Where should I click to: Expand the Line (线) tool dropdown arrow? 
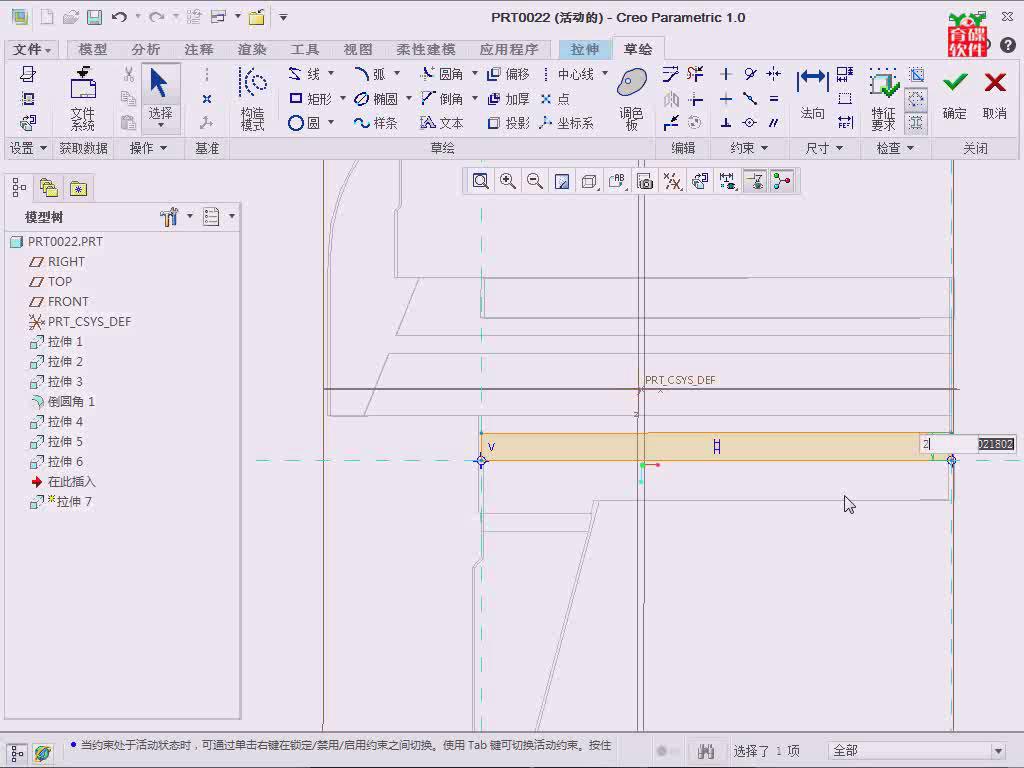[x=330, y=74]
